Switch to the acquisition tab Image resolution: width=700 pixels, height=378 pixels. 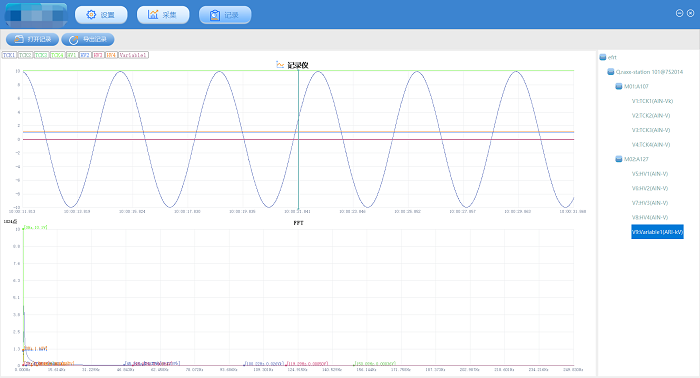pos(163,15)
